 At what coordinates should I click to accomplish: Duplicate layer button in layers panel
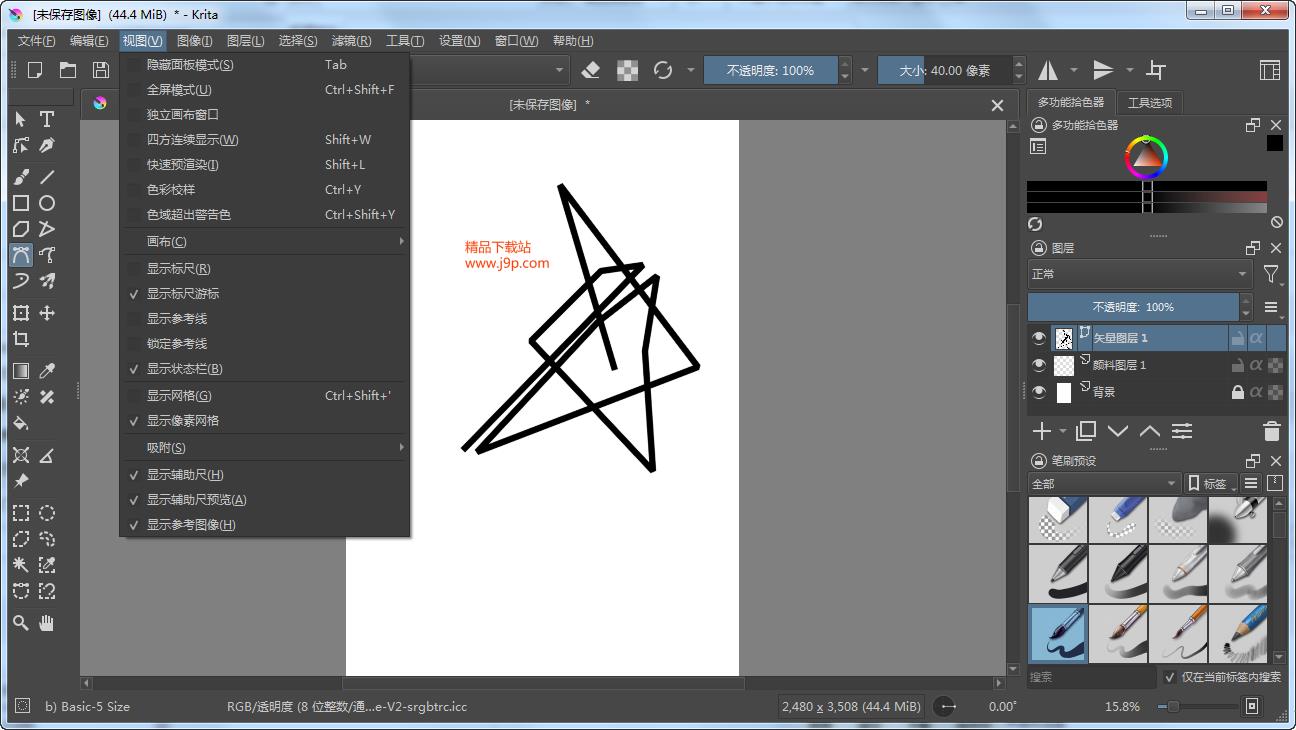[x=1086, y=431]
